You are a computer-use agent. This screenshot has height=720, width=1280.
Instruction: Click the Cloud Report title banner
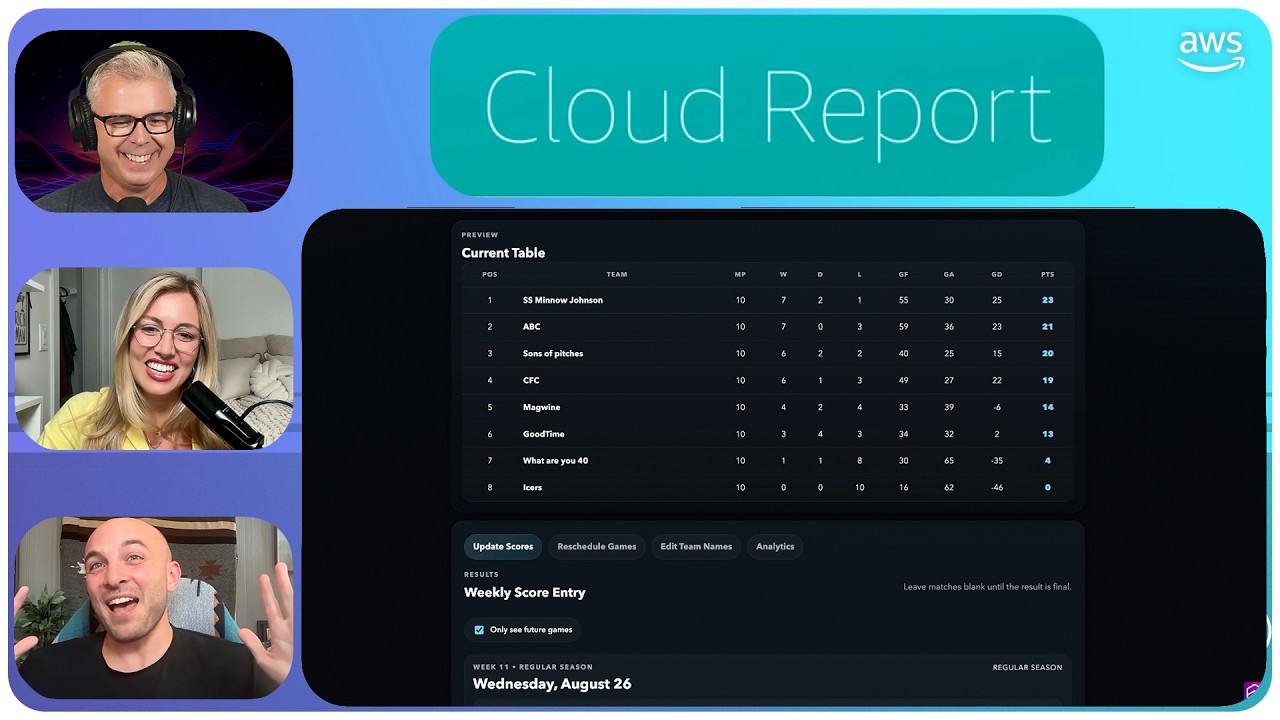point(767,106)
